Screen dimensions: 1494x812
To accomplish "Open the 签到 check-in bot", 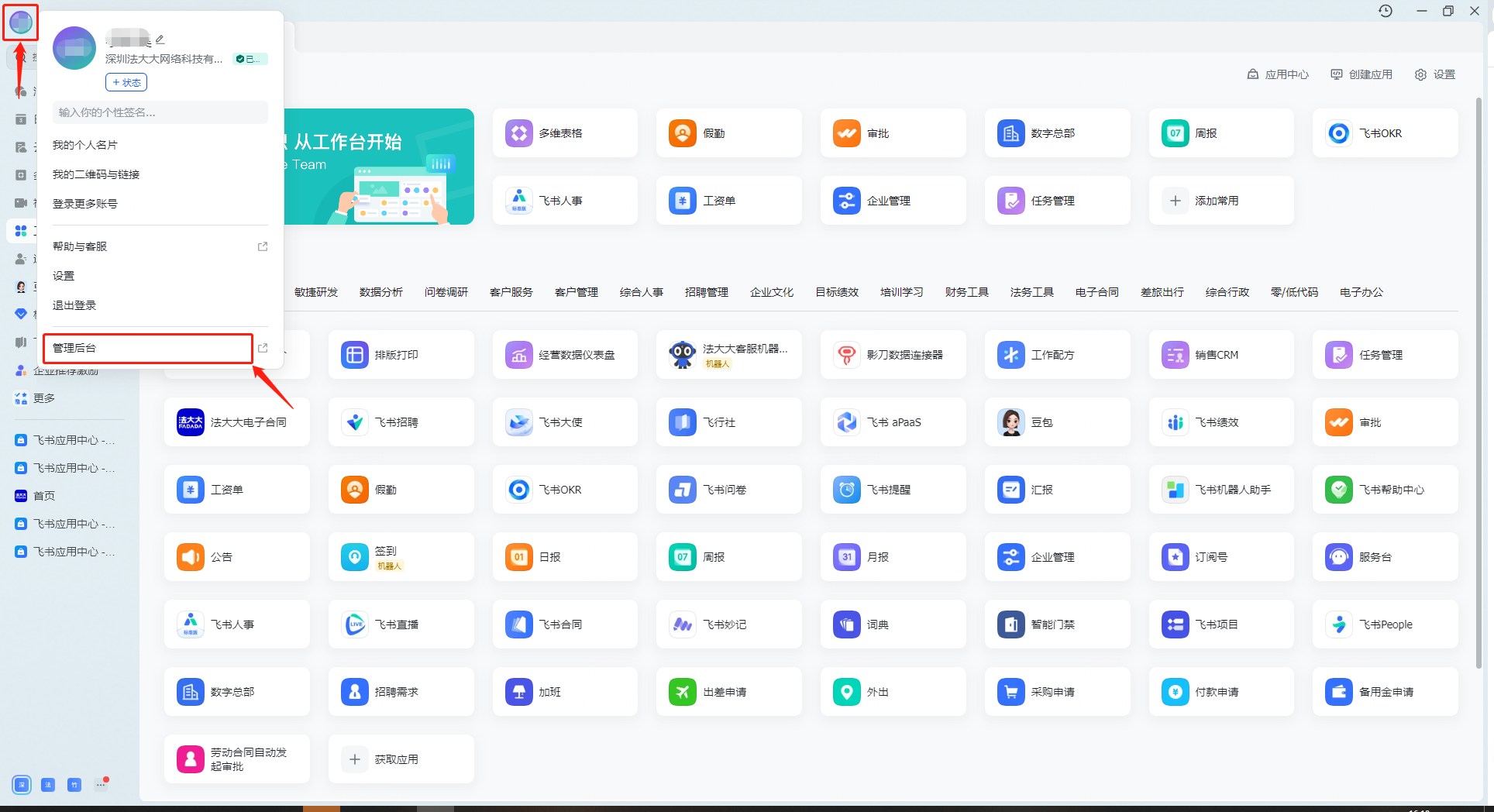I will pos(401,557).
